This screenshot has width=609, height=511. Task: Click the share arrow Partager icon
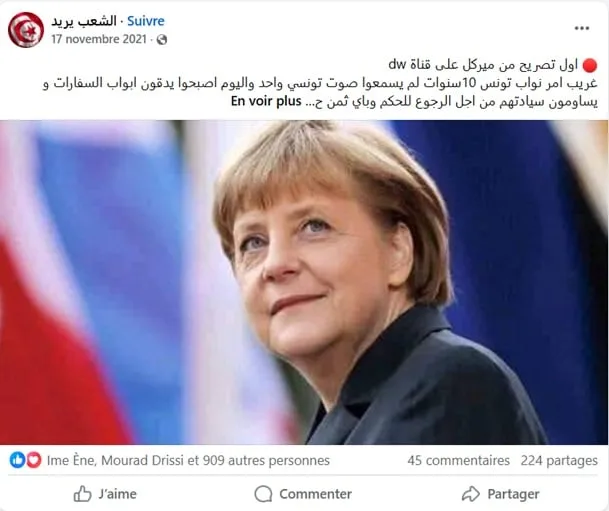pyautogui.click(x=471, y=494)
